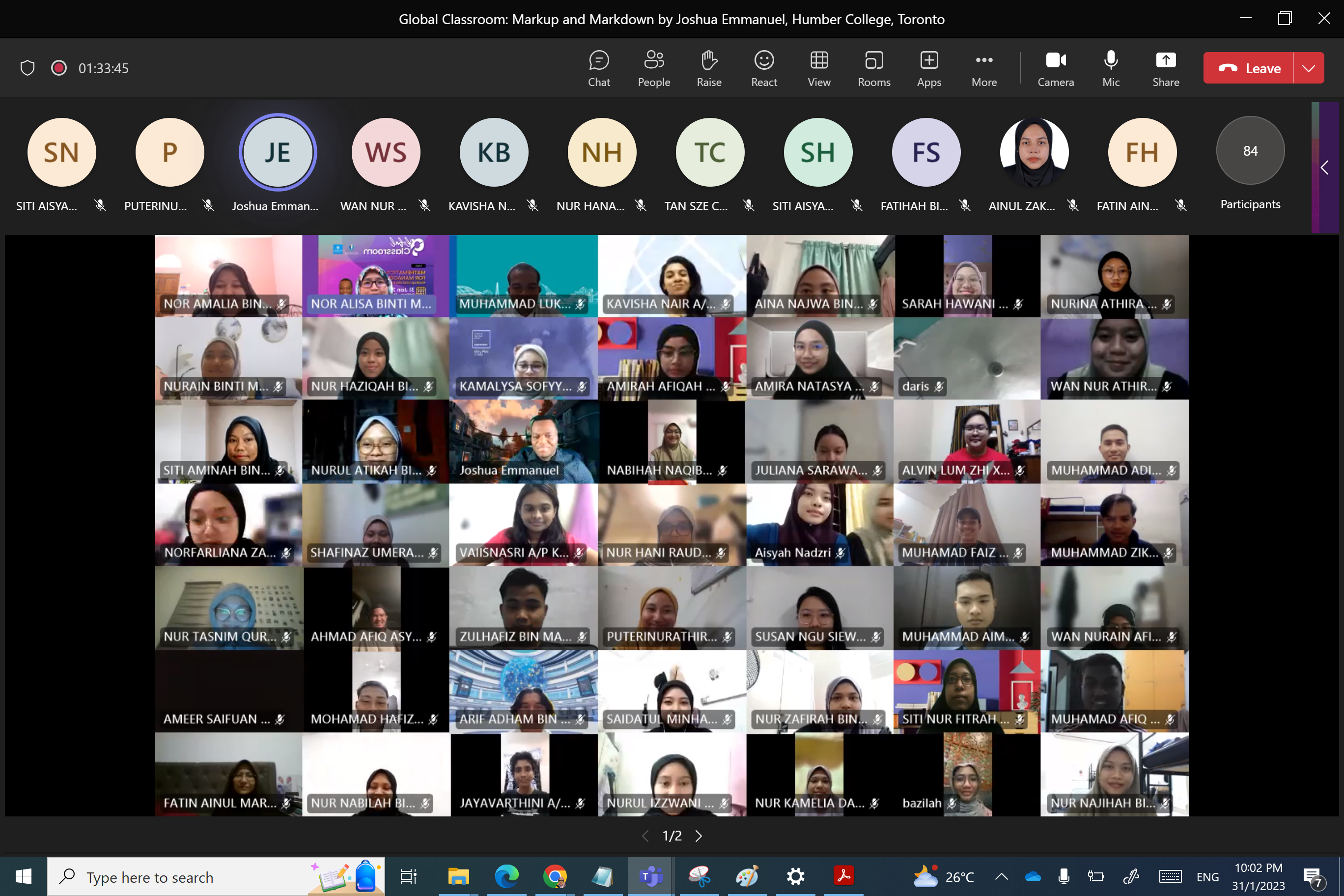
Task: Open the touch keyboard tray icon
Action: [1170, 876]
